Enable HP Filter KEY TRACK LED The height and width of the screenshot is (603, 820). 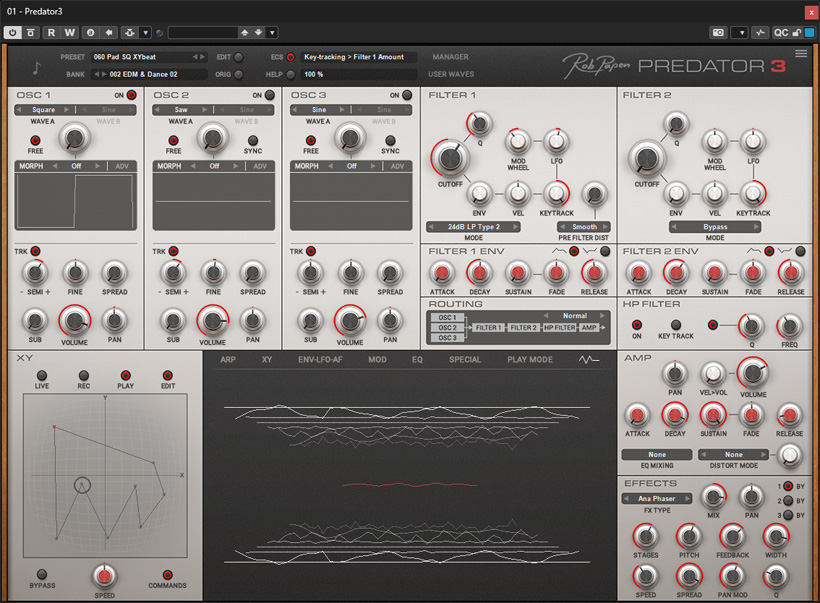(x=676, y=324)
